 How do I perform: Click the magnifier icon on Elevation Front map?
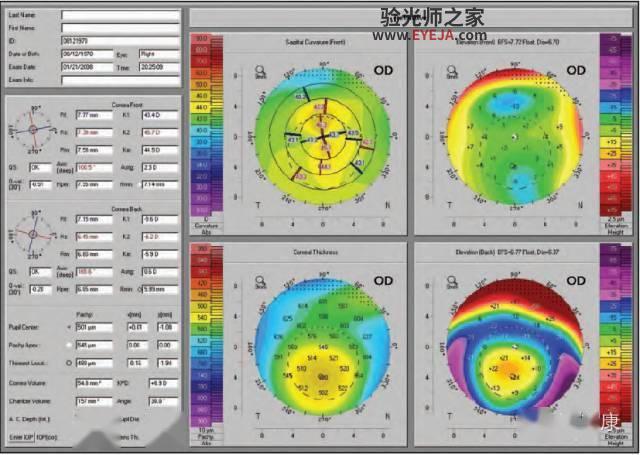[x=452, y=70]
